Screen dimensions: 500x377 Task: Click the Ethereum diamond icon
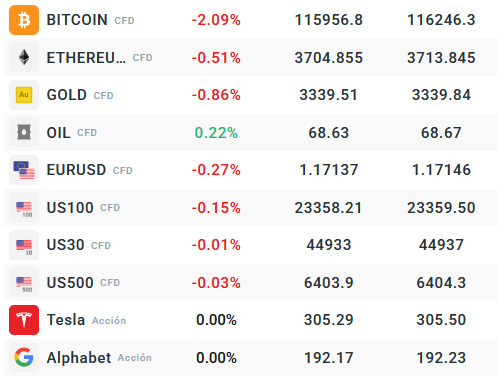[x=24, y=57]
